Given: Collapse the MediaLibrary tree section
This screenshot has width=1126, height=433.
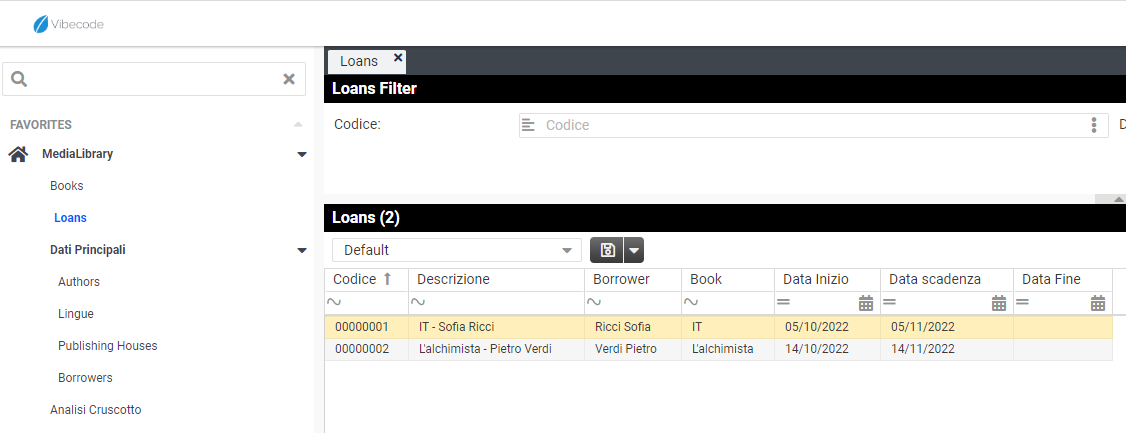Looking at the screenshot, I should (x=302, y=154).
